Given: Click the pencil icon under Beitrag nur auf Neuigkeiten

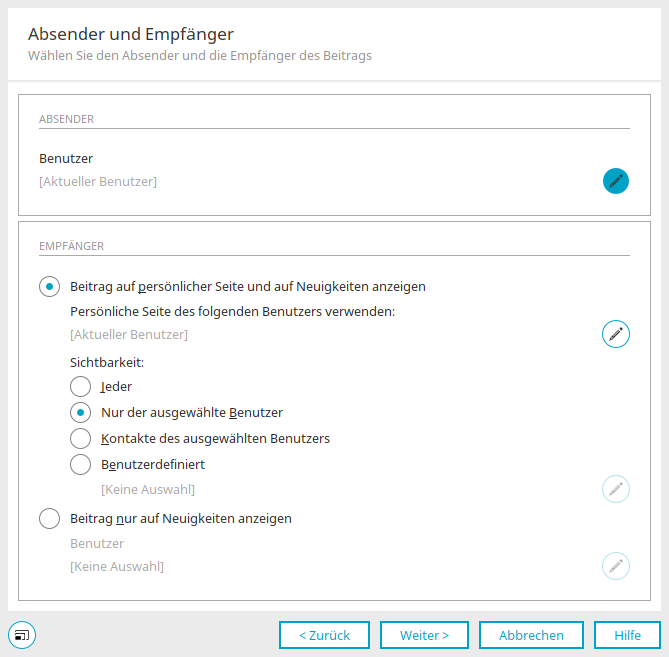Looking at the screenshot, I should 616,566.
